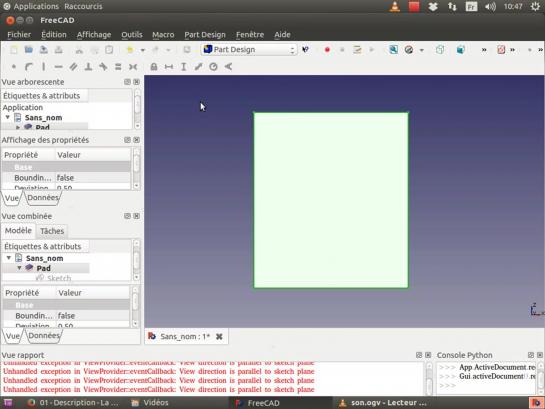The width and height of the screenshot is (545, 409).
Task: Select Données tab in Vue combinée panel
Action: [x=44, y=336]
